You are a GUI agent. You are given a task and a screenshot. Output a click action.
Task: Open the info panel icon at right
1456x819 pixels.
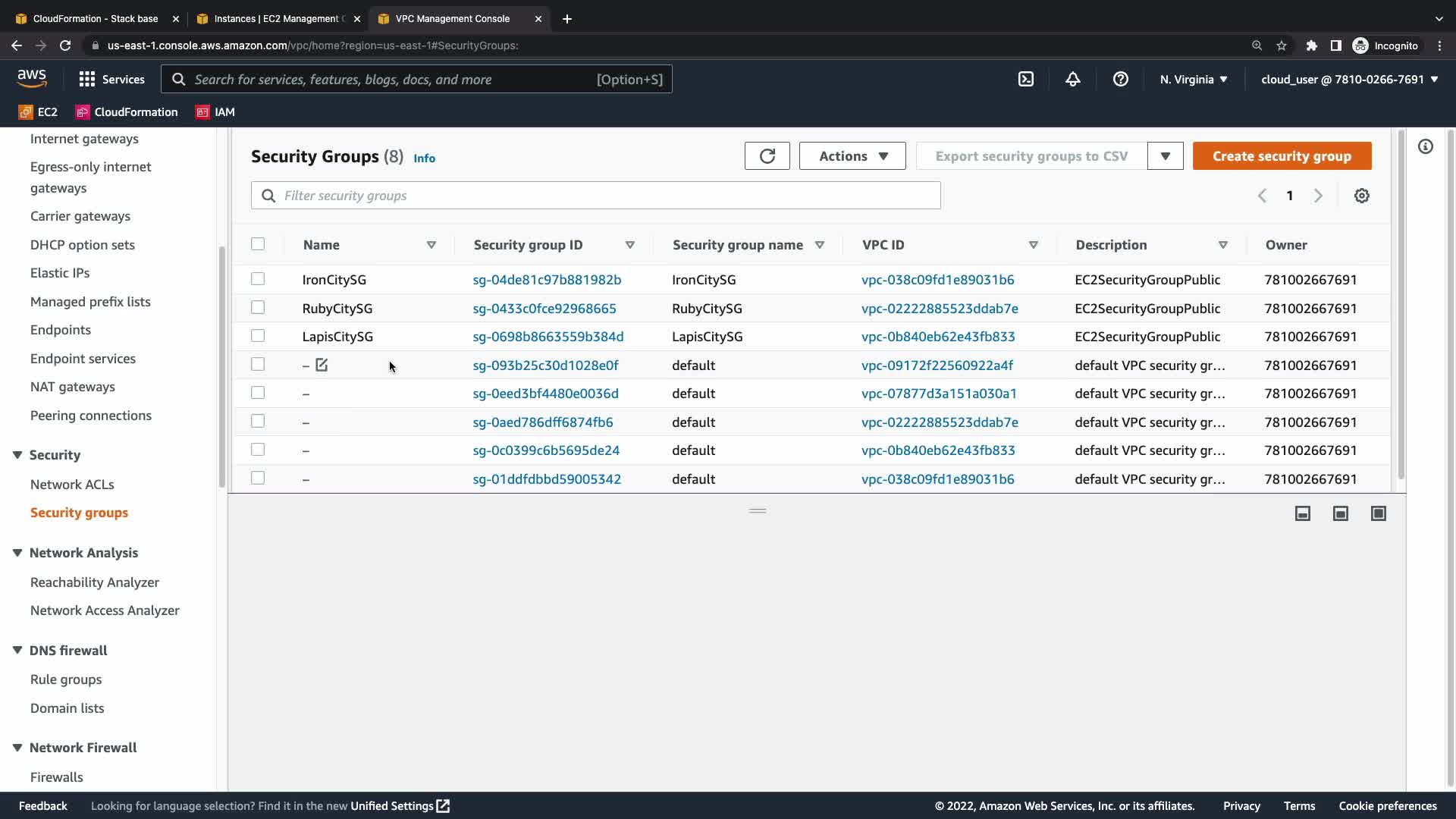click(1425, 146)
